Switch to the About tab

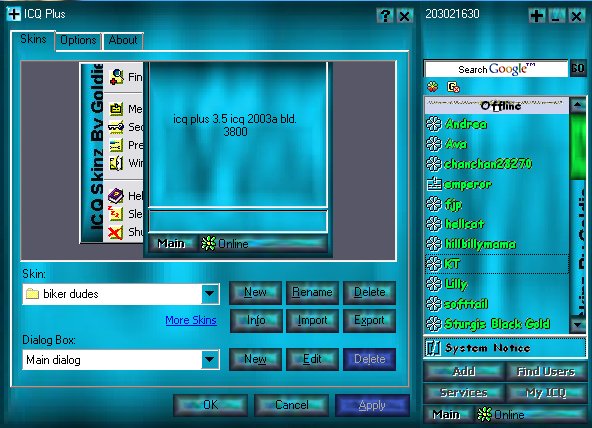[123, 40]
